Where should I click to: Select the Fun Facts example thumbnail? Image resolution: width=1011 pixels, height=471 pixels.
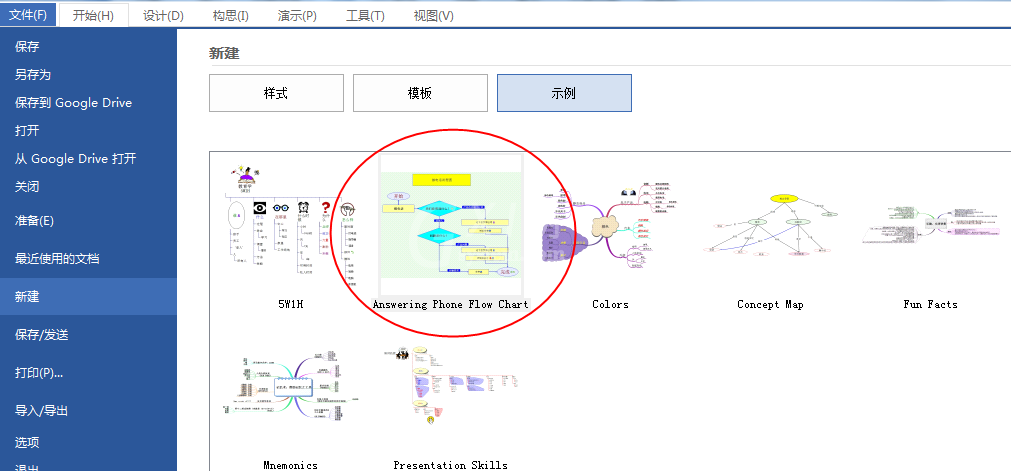point(930,226)
